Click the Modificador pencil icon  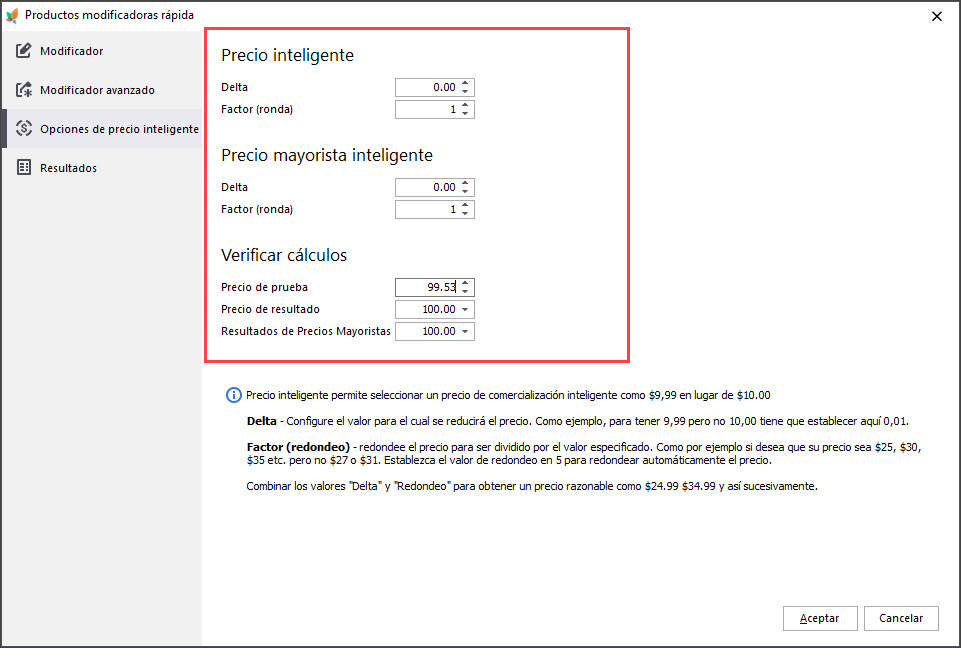[23, 50]
